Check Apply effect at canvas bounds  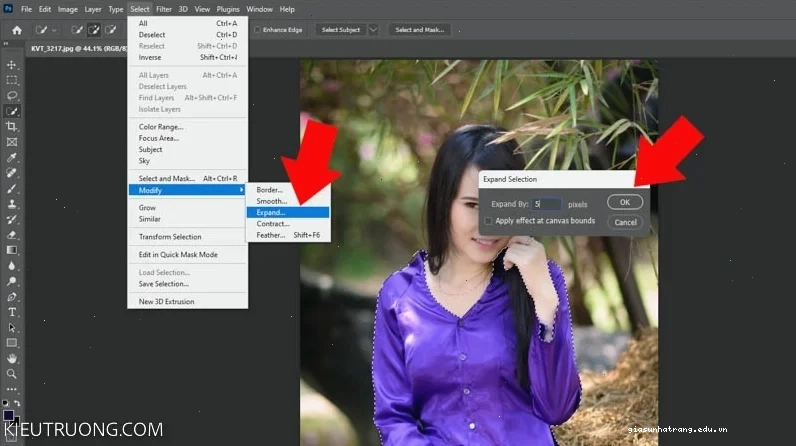coord(488,221)
